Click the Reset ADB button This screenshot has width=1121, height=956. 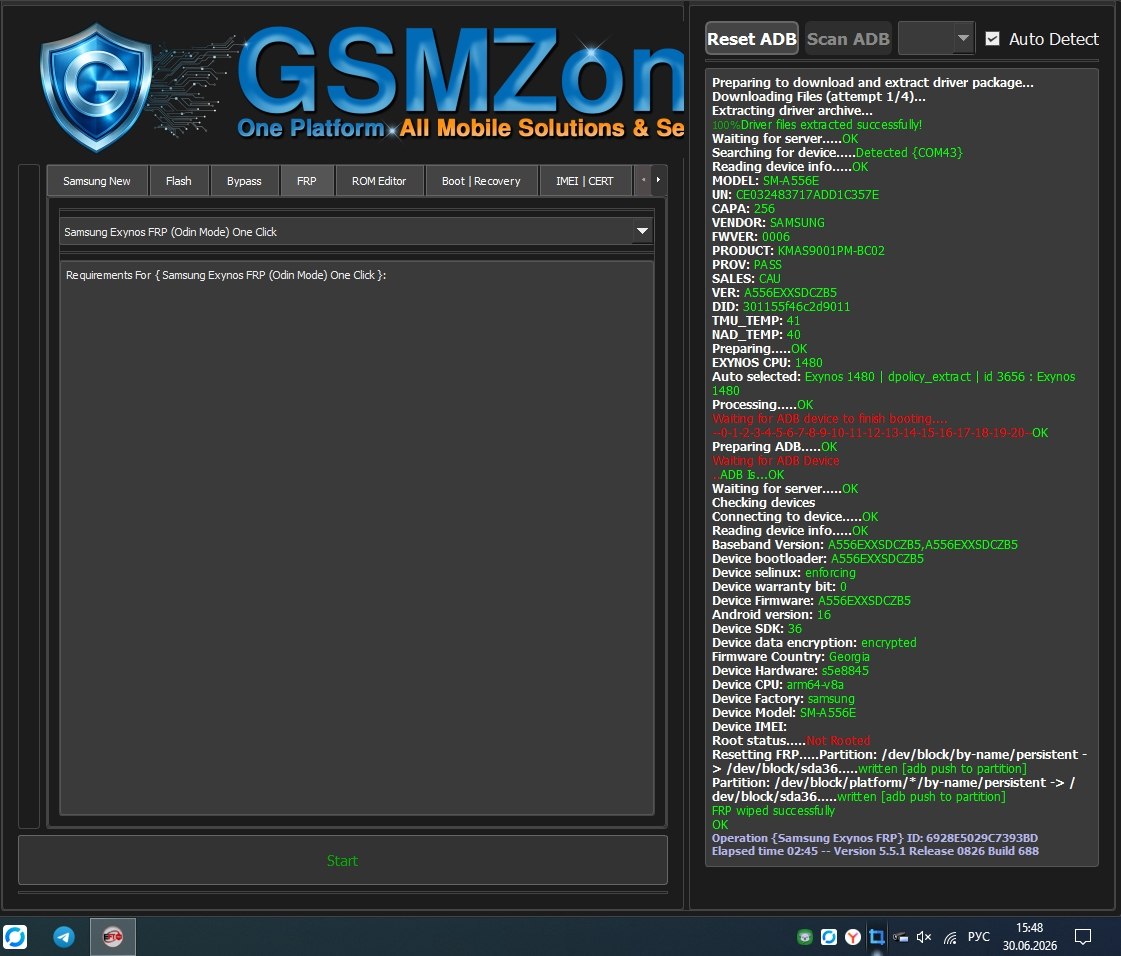click(752, 39)
